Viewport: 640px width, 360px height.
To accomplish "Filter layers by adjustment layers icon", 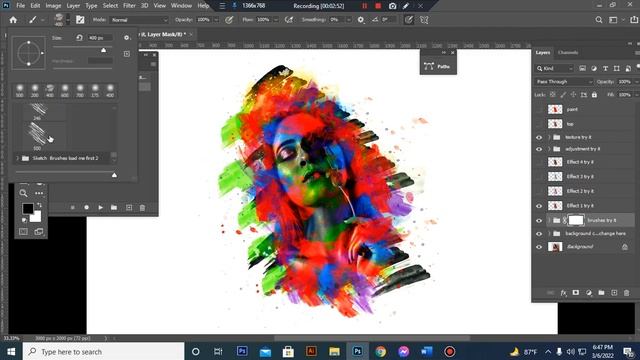I will tap(594, 69).
